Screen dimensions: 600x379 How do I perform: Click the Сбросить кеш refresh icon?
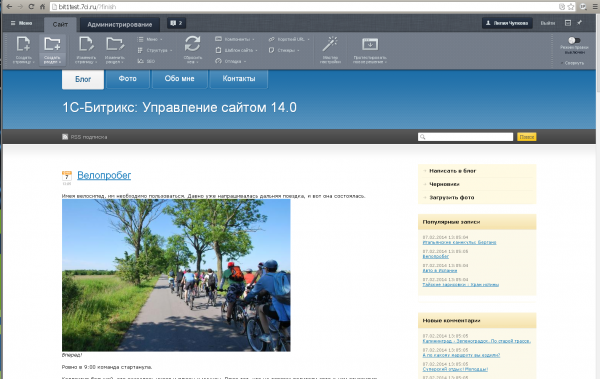pyautogui.click(x=192, y=43)
